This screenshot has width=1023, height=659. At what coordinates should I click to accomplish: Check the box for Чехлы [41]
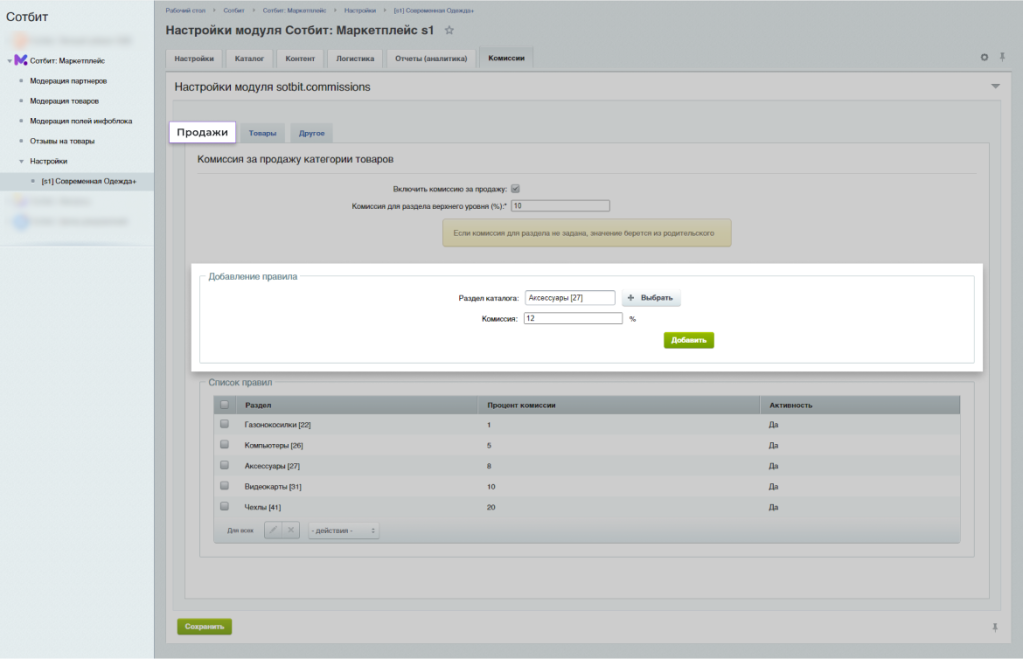[x=224, y=506]
